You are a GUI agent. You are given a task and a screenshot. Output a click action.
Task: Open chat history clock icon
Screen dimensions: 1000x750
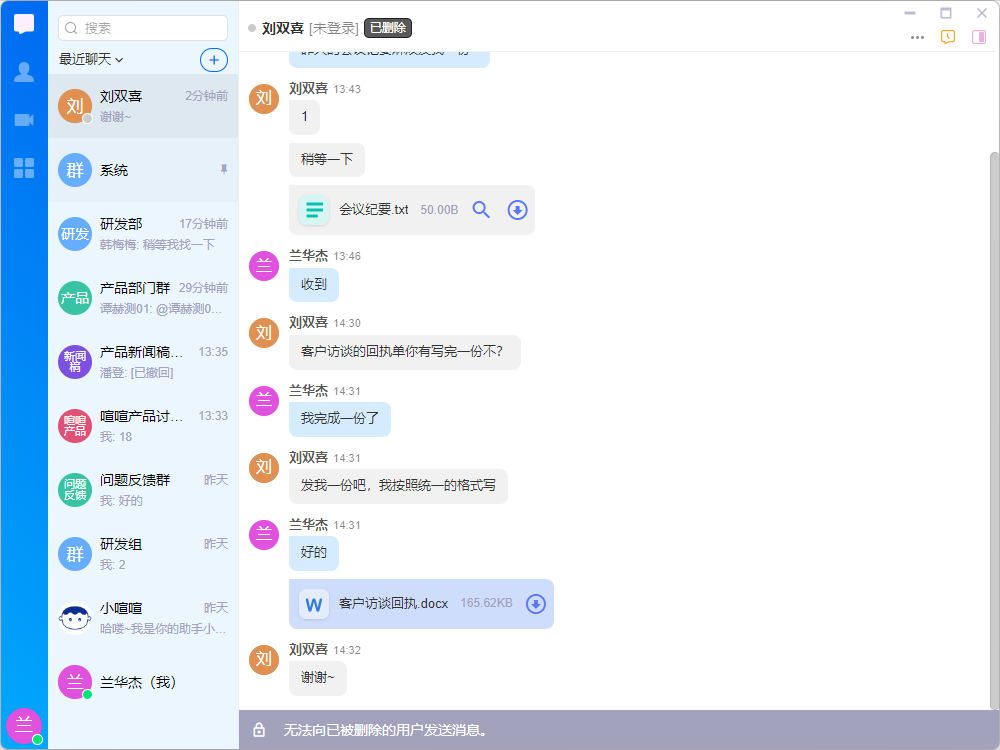(948, 37)
